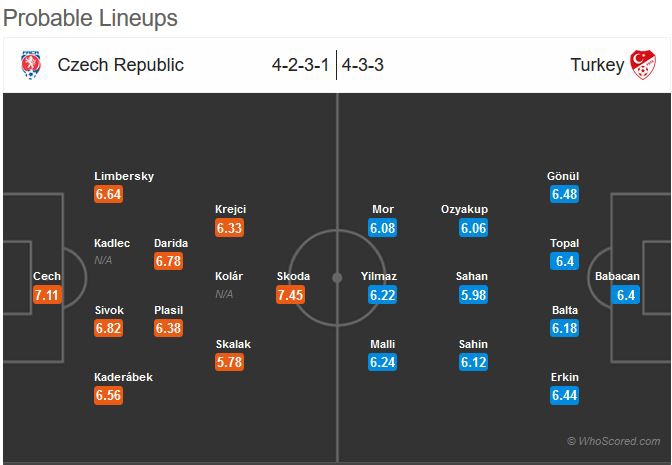Click Babacan's 6.4 rating badge
The image size is (672, 465).
coord(626,295)
